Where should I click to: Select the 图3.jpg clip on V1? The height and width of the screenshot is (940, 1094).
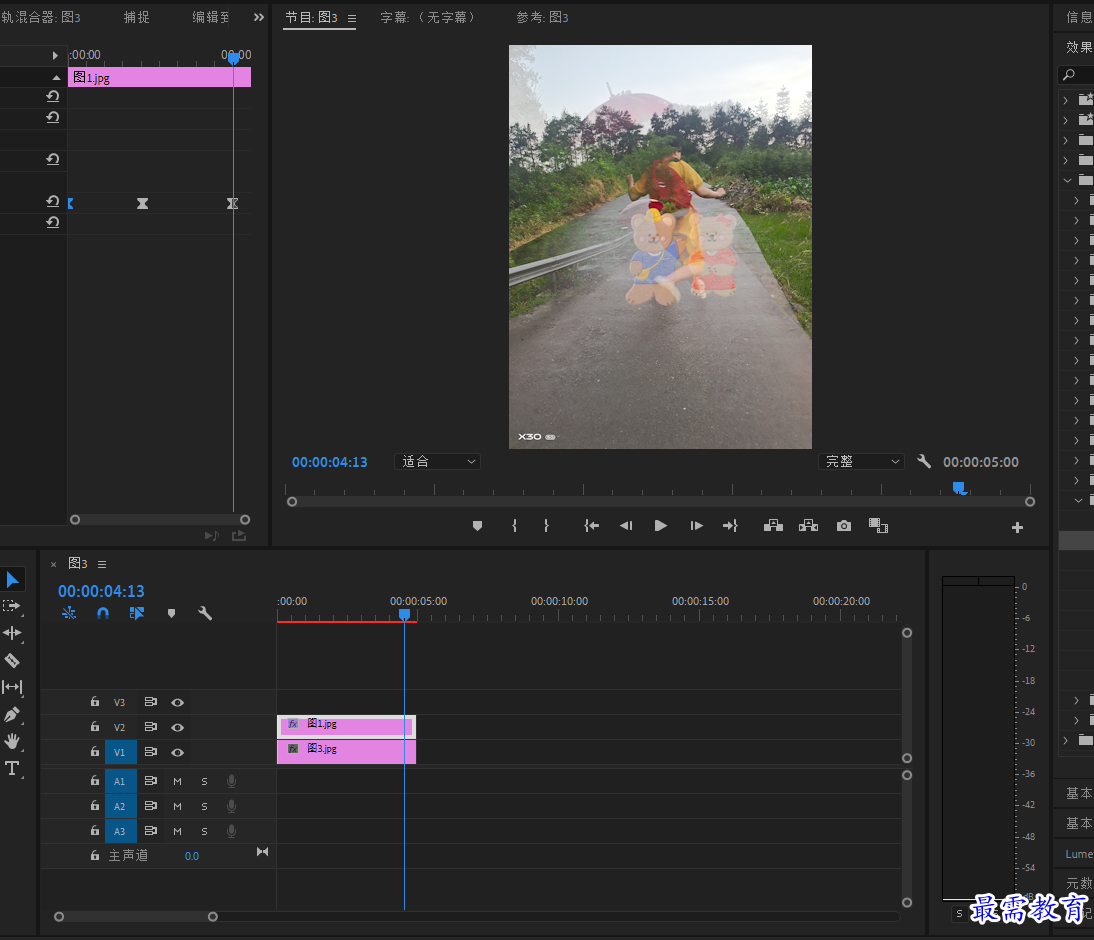(346, 752)
